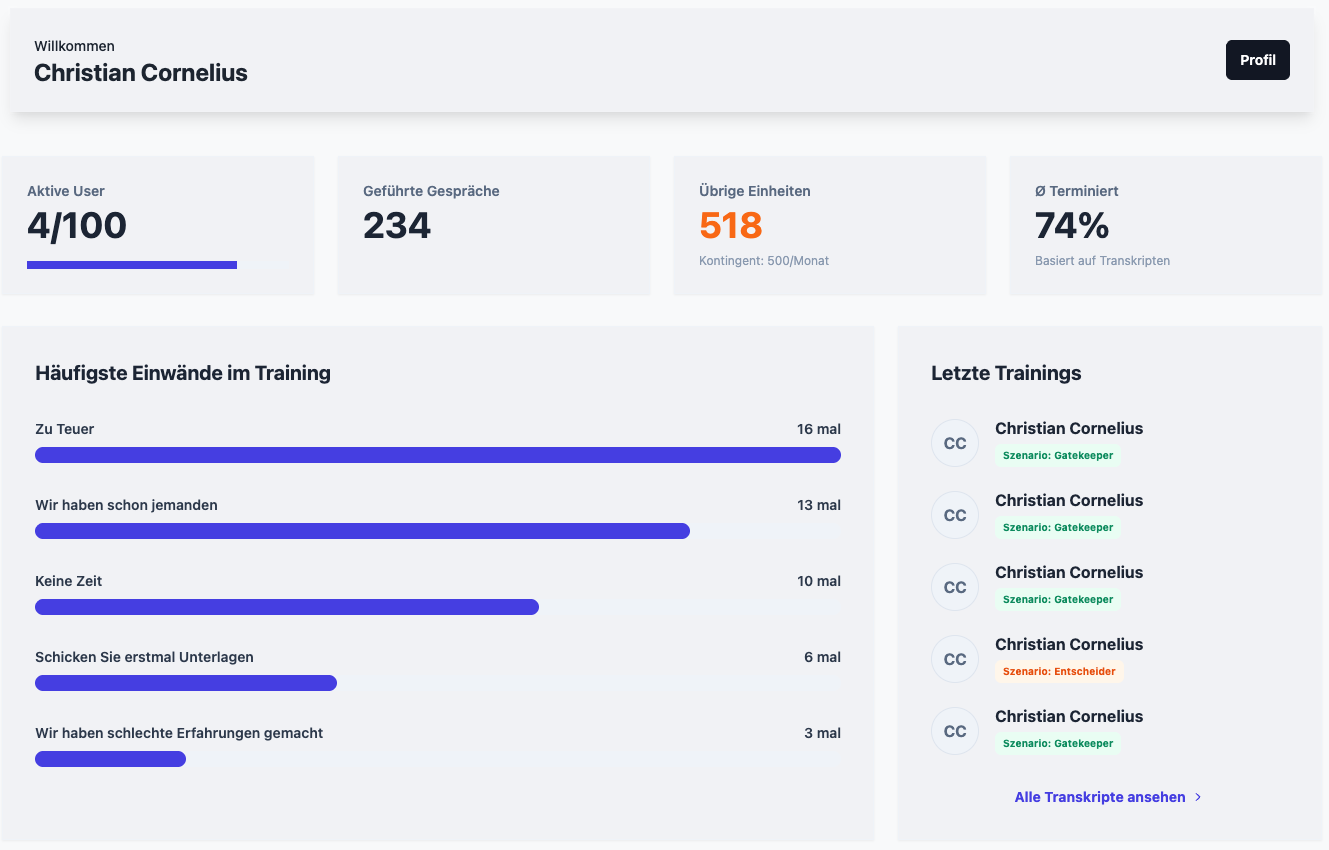
Task: Select the Aktive User 4/100 metric
Action: pos(76,225)
